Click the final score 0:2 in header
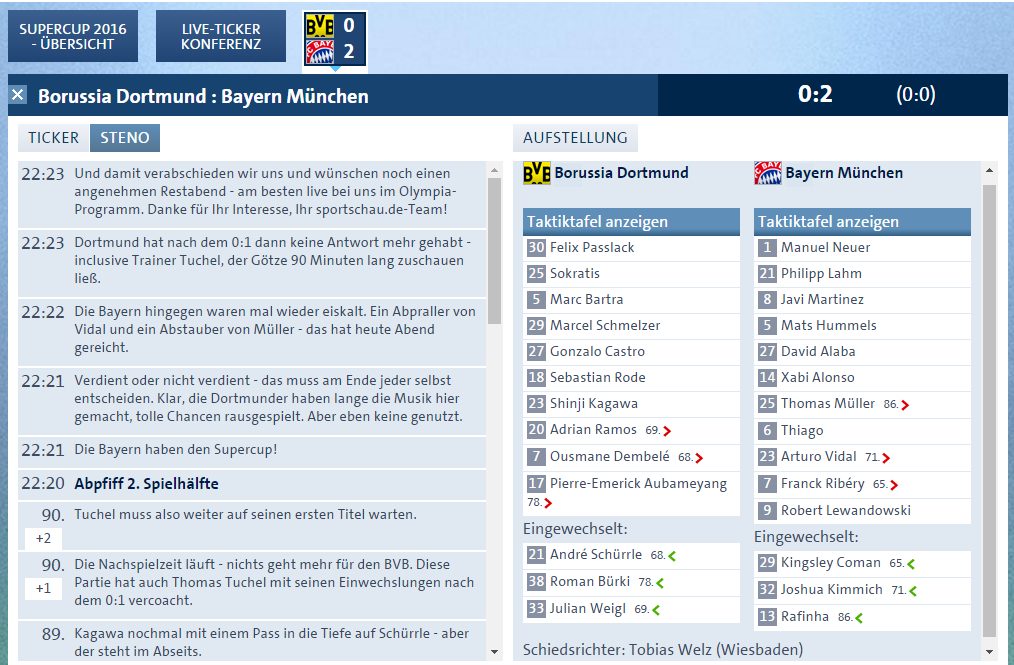Viewport: 1014px width, 665px height. point(815,94)
